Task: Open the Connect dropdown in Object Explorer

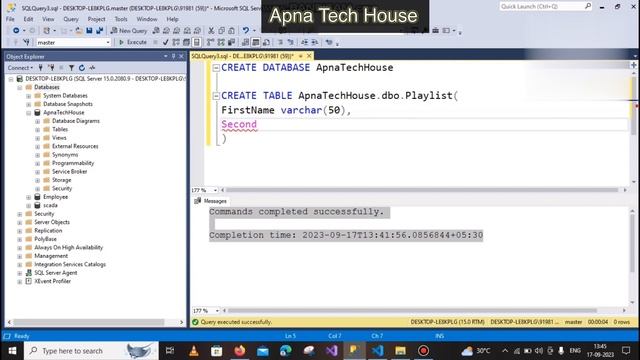Action: (20, 68)
